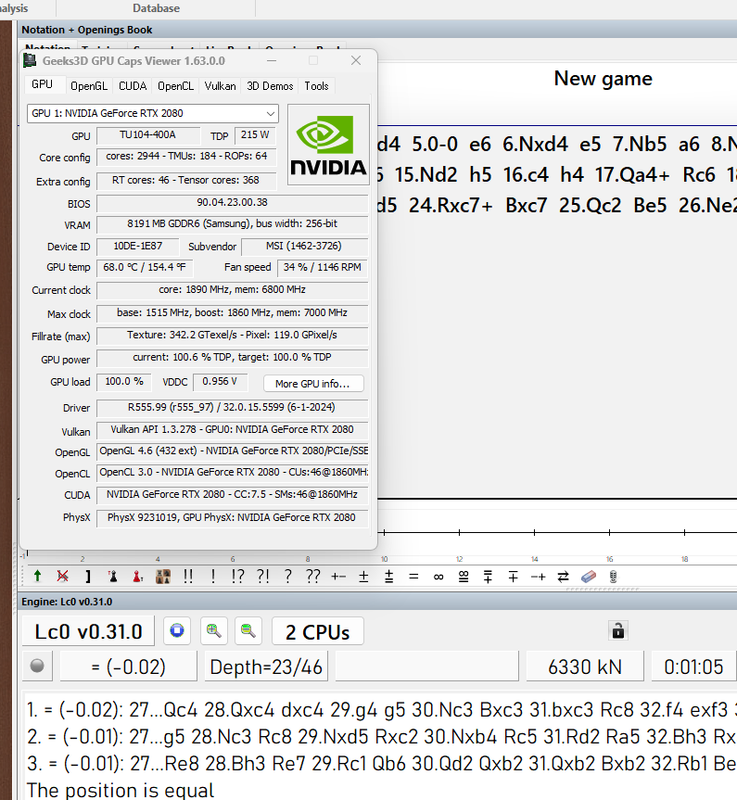Click the Fan speed value 34 % / 1146 RPM

(x=322, y=267)
